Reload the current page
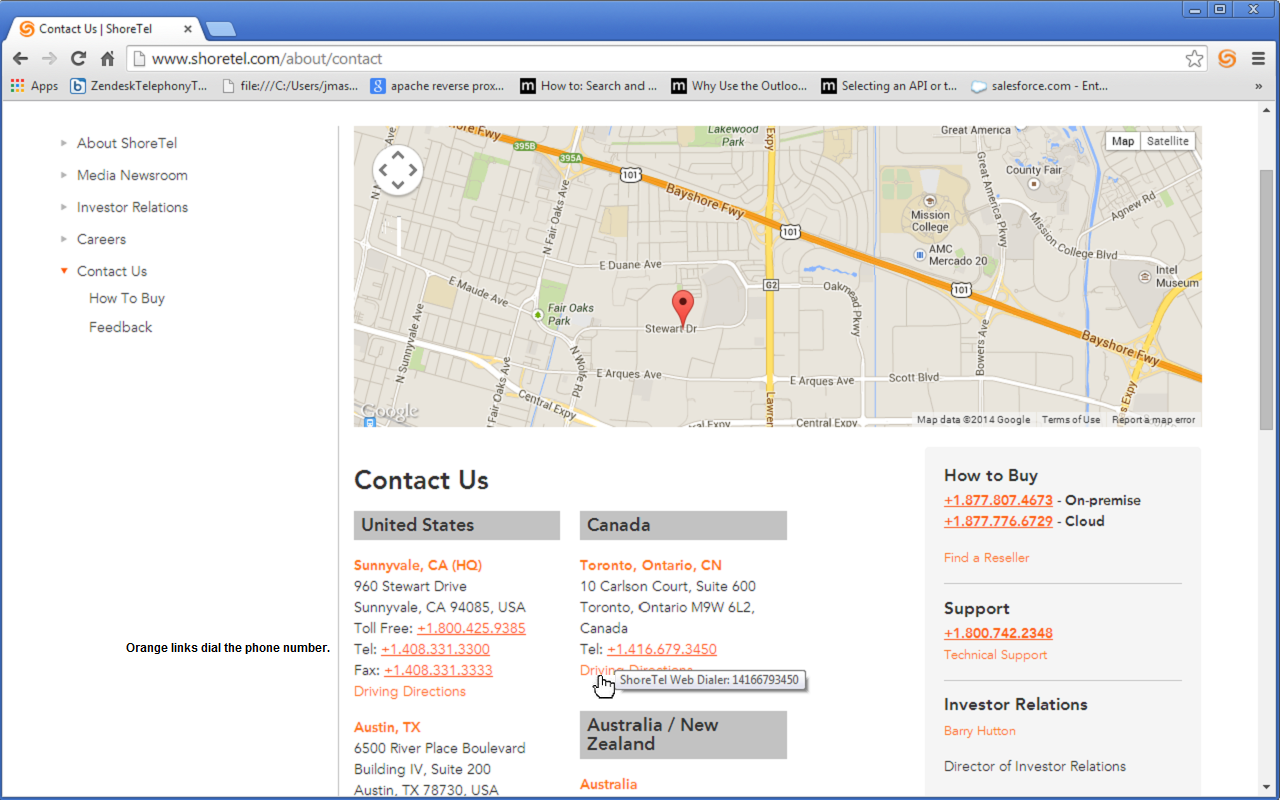Screen dimensions: 1280x800 [x=78, y=59]
